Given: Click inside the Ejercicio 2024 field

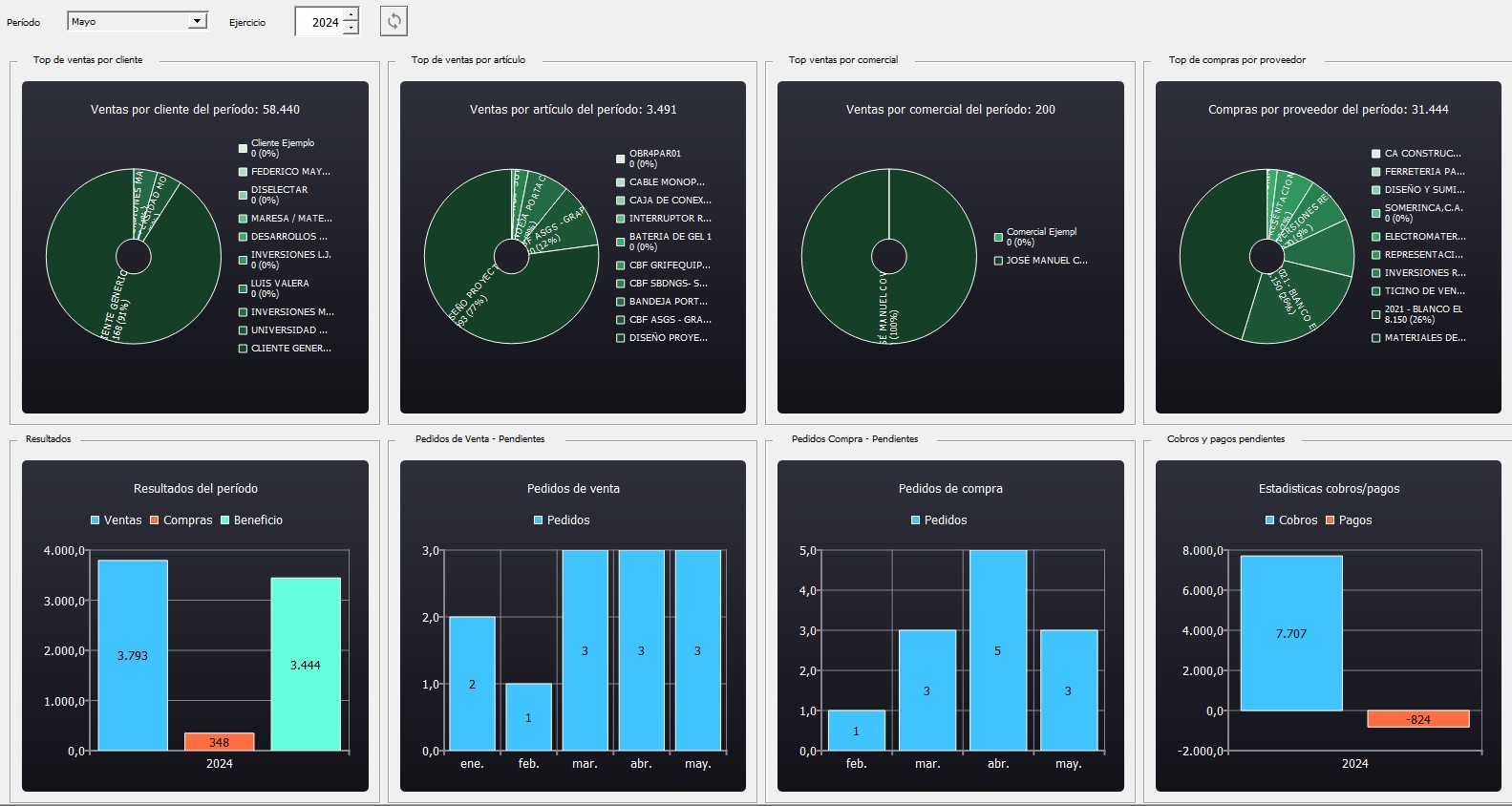Looking at the screenshot, I should click(x=320, y=22).
